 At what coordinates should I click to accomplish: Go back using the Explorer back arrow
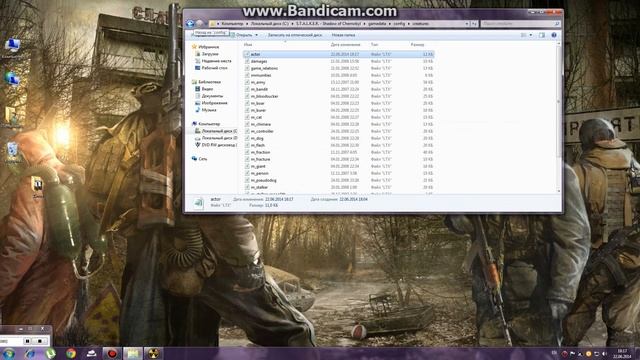tap(190, 24)
